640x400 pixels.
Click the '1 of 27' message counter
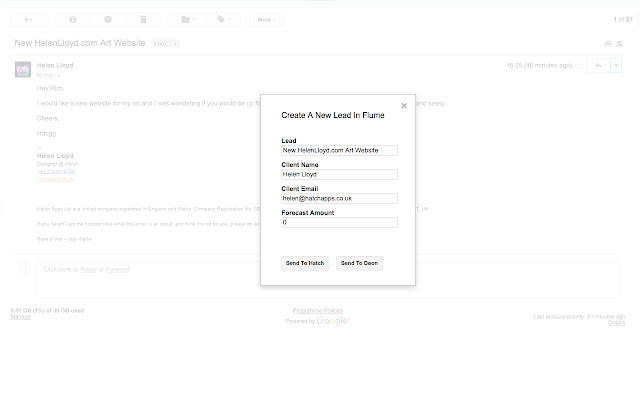point(623,19)
